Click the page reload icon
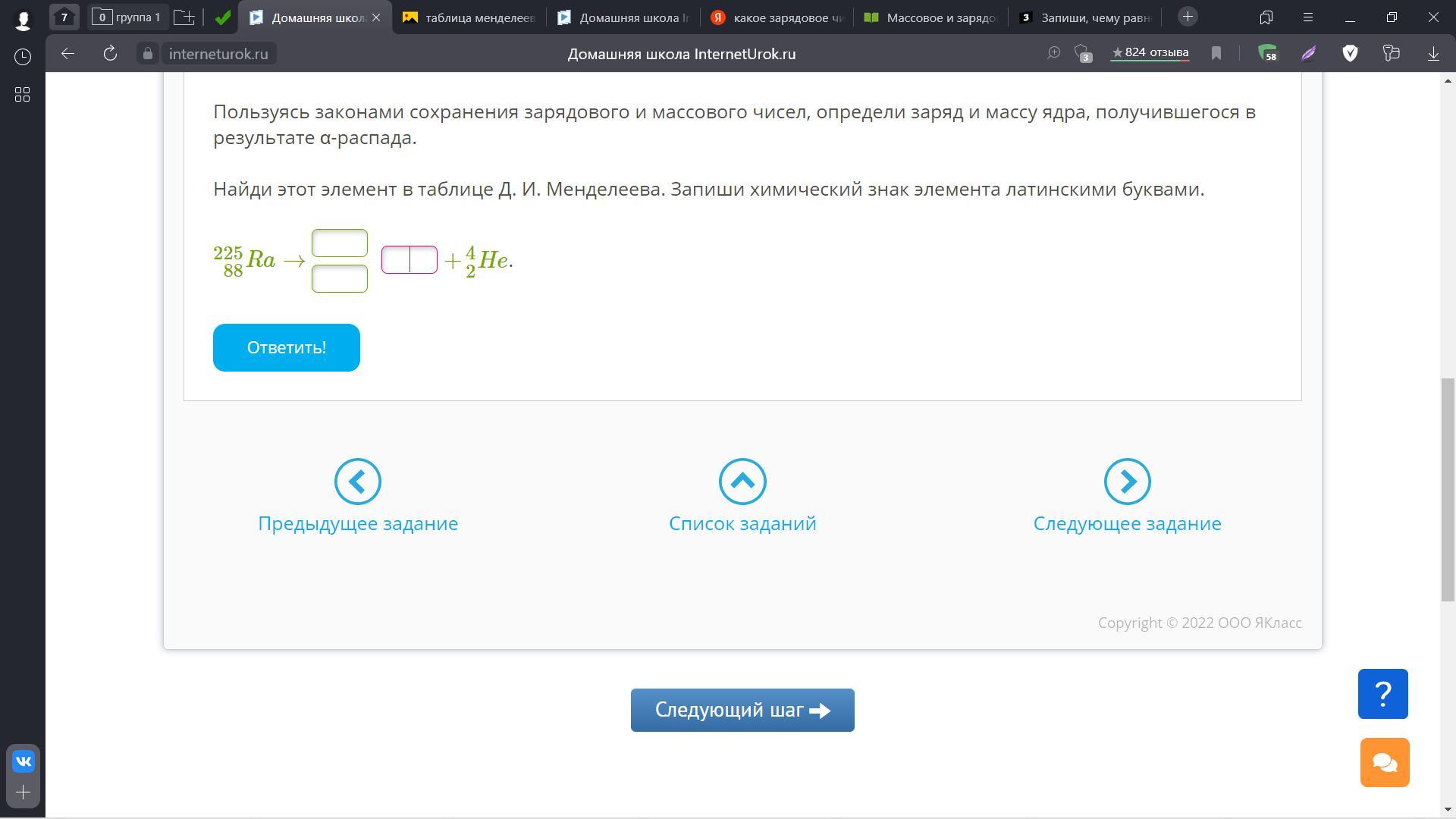Screen dimensions: 1456x819 tap(110, 53)
